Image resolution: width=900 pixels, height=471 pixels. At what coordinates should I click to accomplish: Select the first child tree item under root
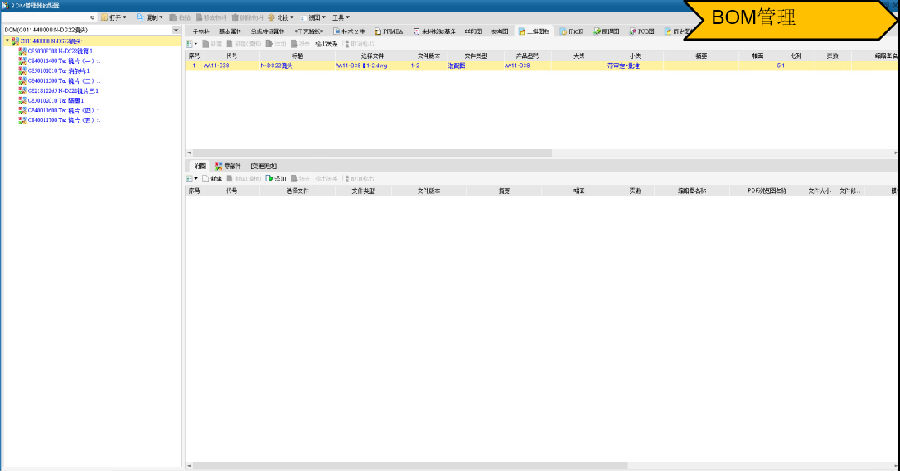click(60, 51)
